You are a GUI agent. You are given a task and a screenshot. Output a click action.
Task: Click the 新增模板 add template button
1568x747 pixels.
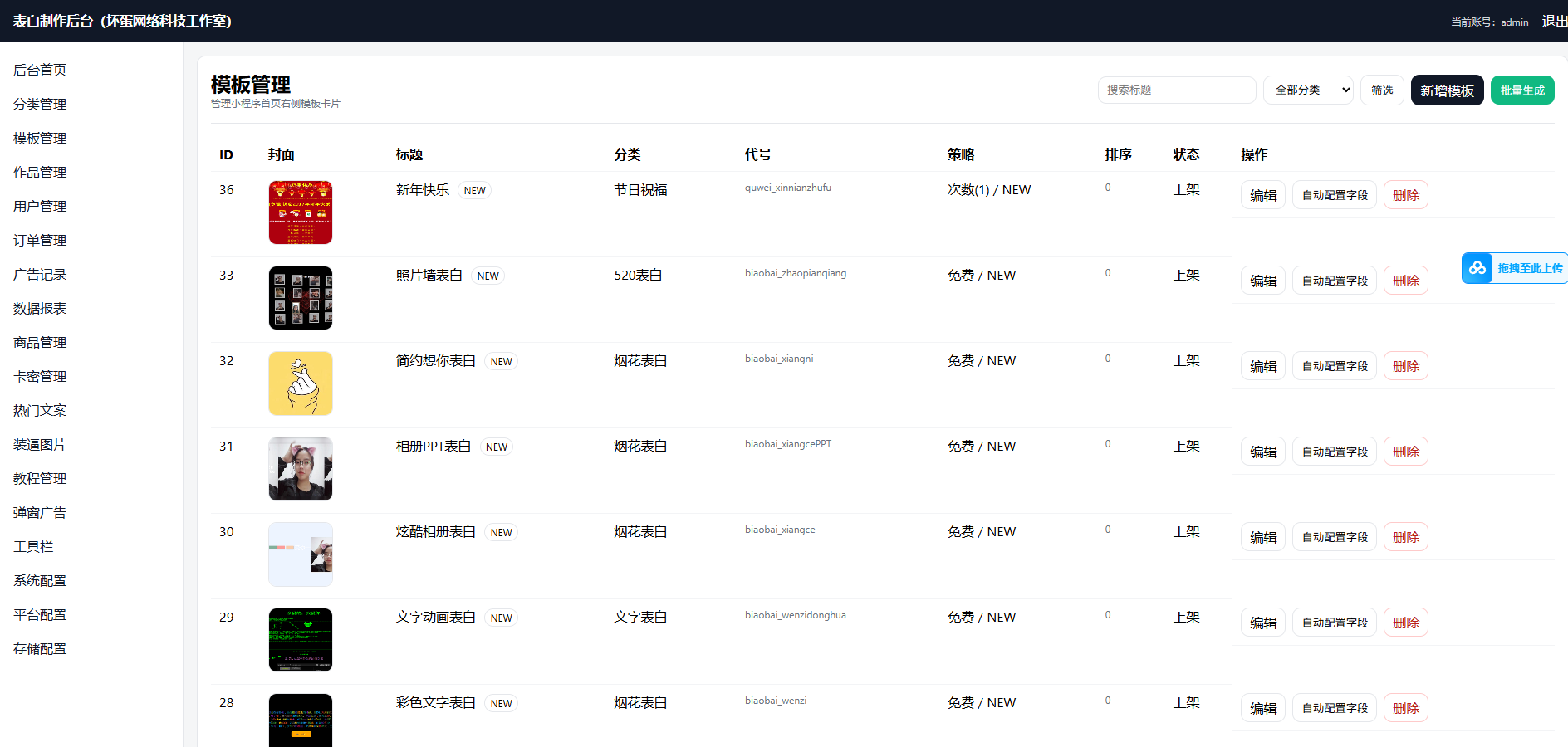1447,90
